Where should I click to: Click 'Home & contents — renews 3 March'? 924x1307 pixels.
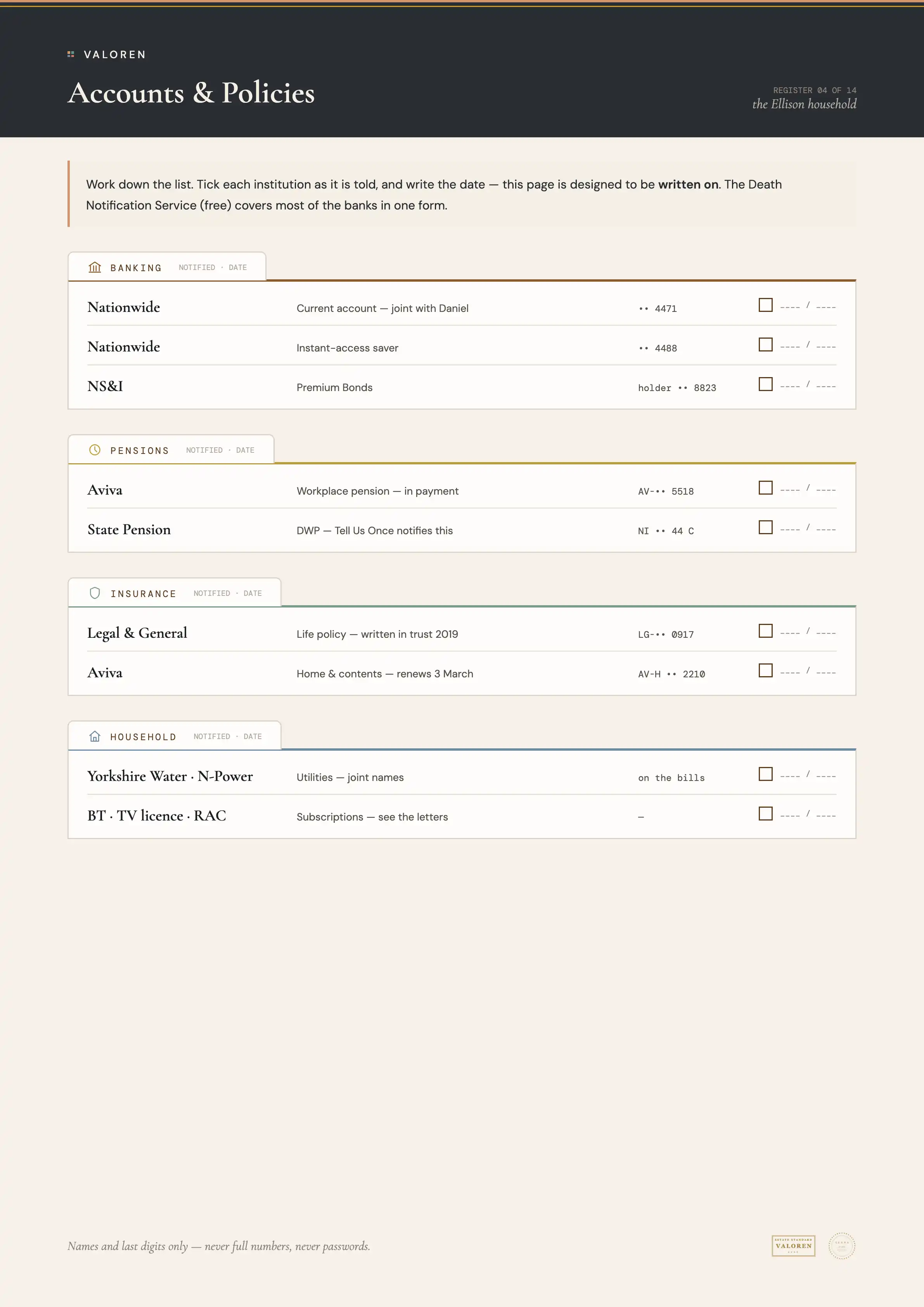point(385,673)
